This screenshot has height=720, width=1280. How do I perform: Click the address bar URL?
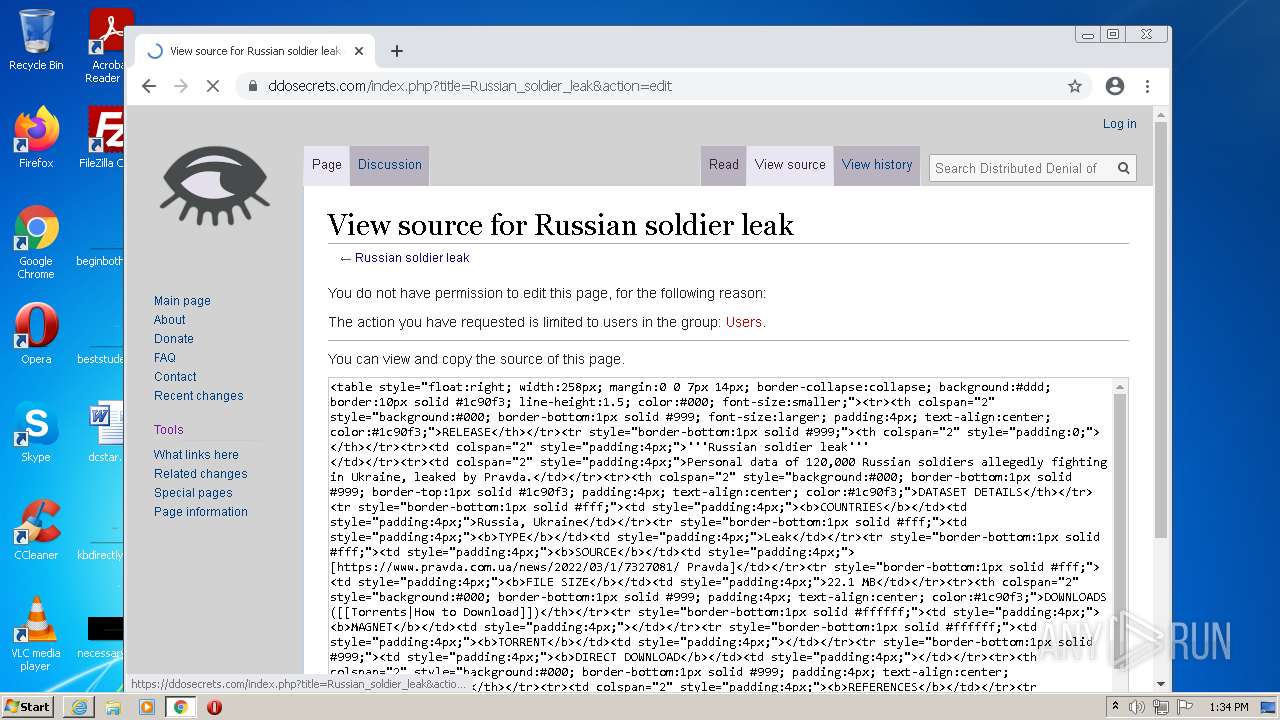470,86
